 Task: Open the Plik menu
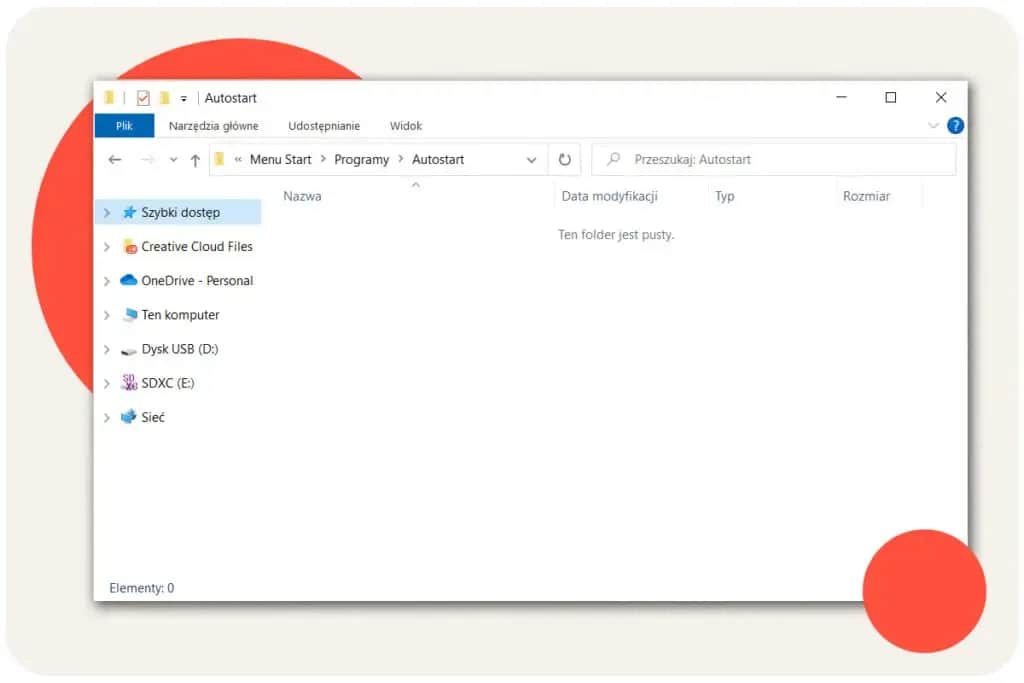pyautogui.click(x=123, y=125)
